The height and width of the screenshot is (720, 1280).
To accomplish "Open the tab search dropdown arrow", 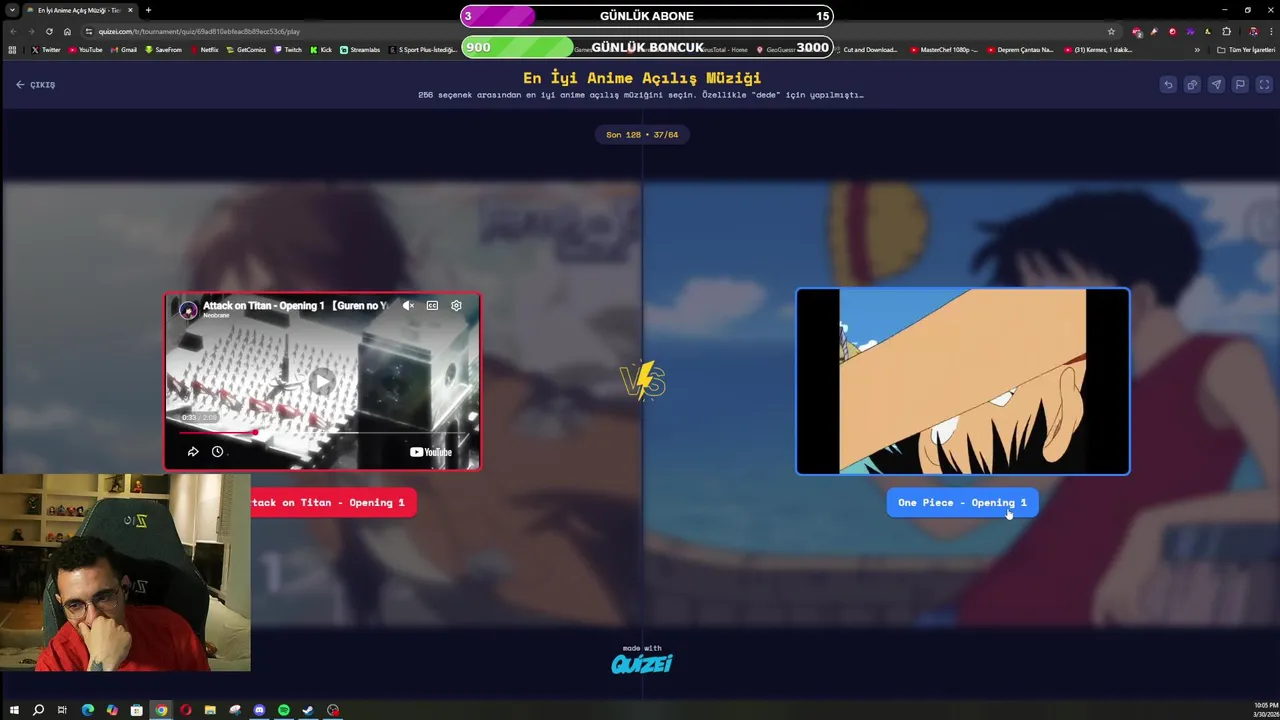I will [x=11, y=10].
